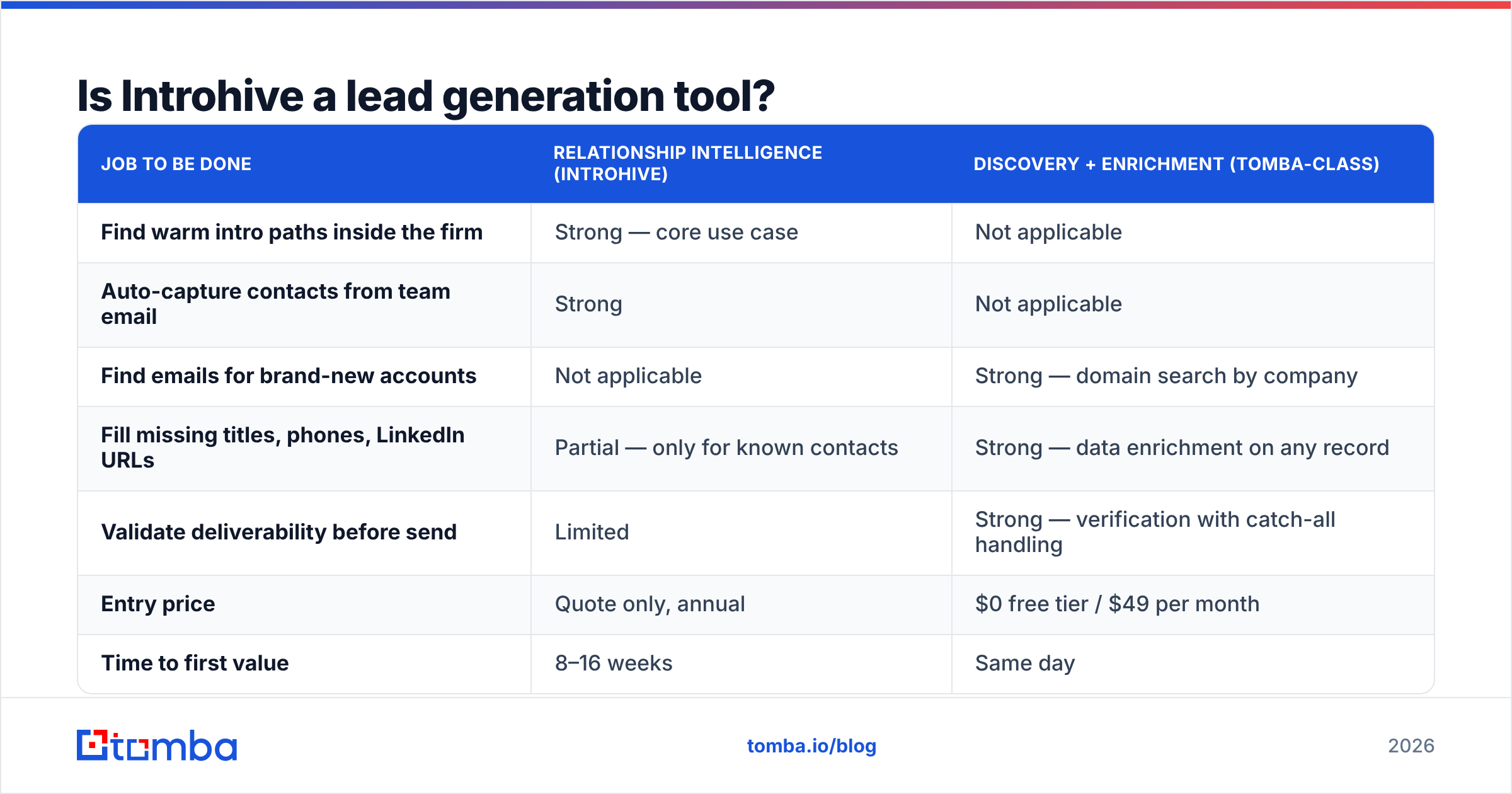
Task: Click 'Find warm intro paths inside the firm'
Action: (x=292, y=232)
